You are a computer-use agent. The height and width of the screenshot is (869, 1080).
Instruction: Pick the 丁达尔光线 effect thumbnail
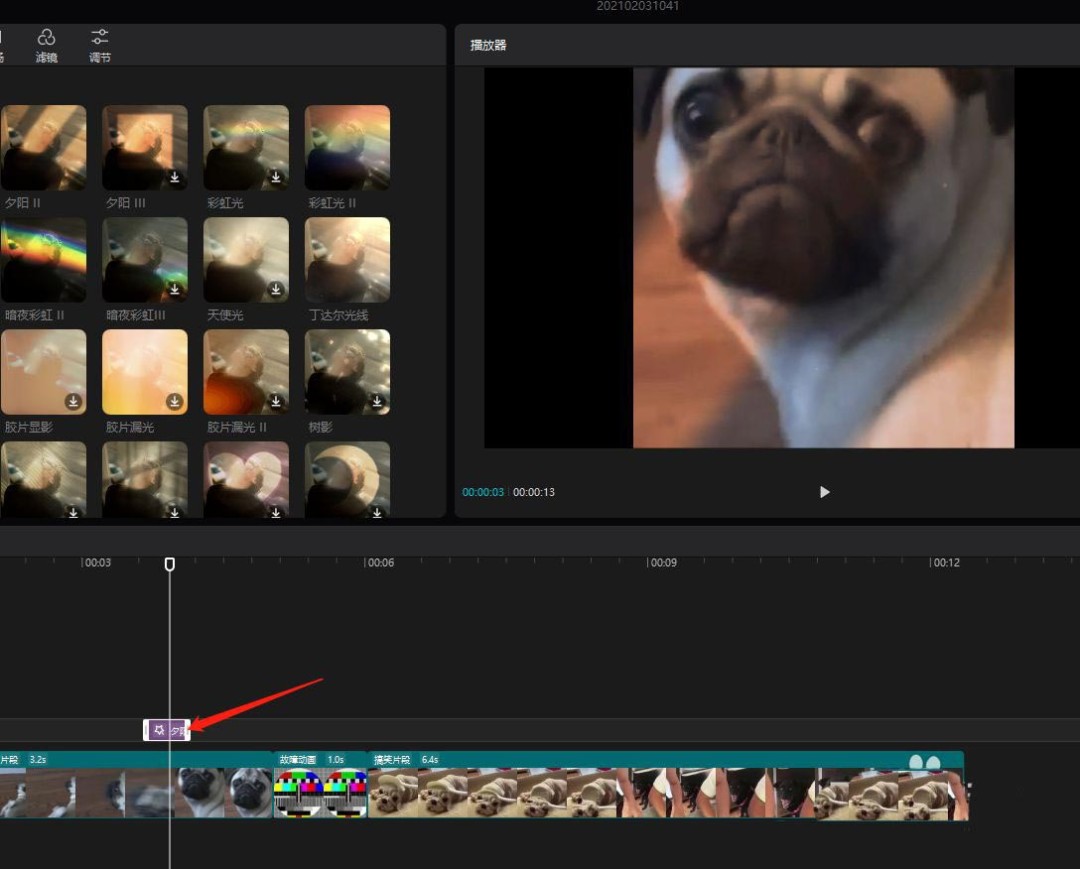[347, 259]
